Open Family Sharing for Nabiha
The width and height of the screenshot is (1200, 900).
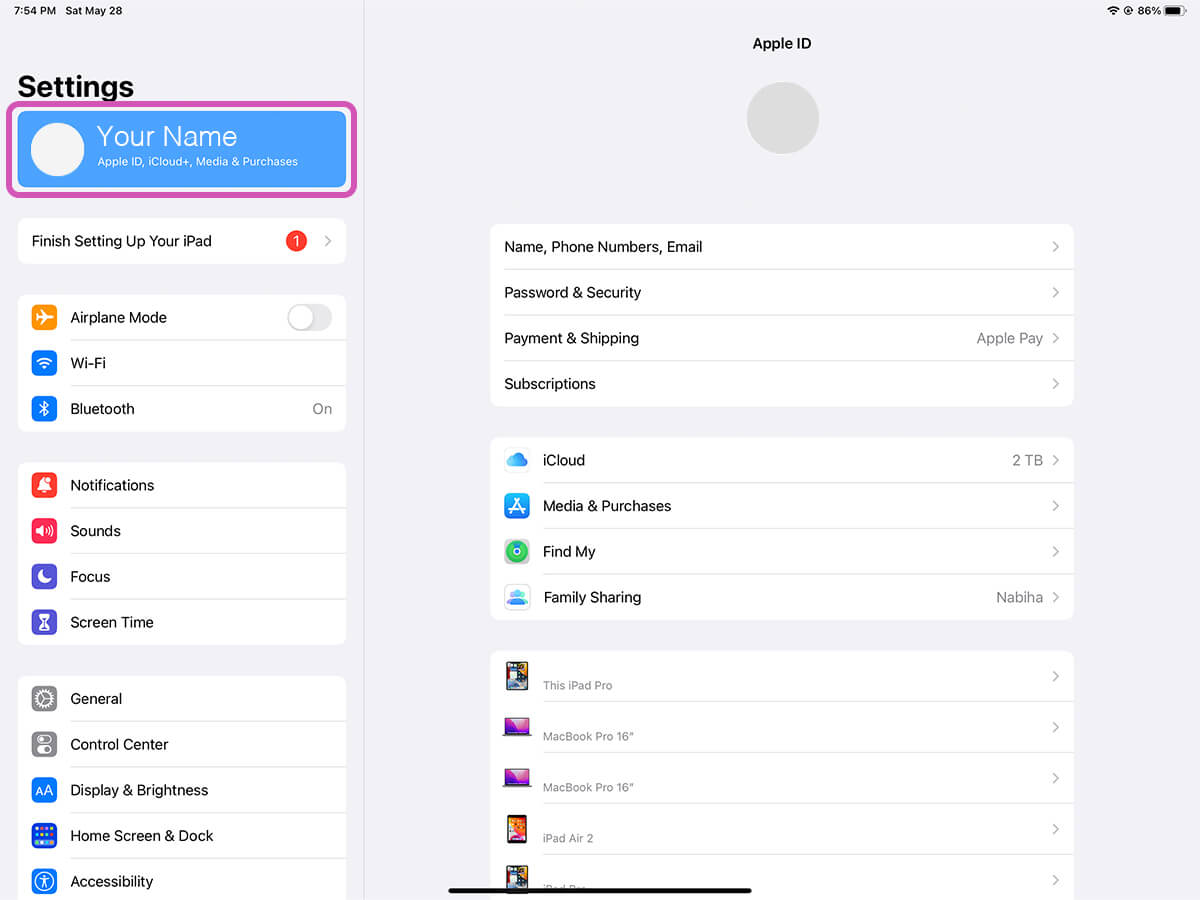pyautogui.click(x=780, y=597)
